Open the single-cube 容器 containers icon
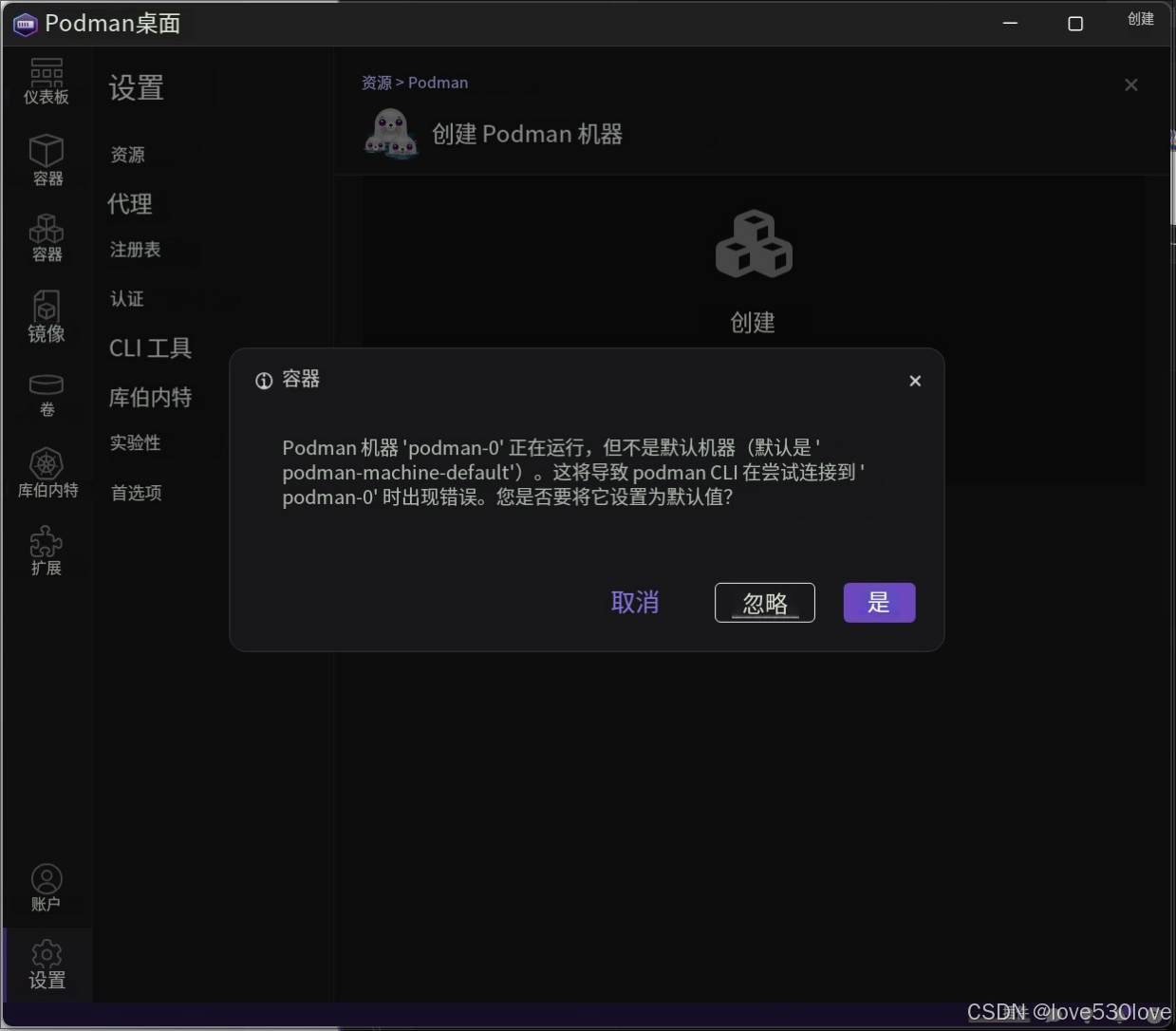The width and height of the screenshot is (1176, 1031). click(47, 159)
